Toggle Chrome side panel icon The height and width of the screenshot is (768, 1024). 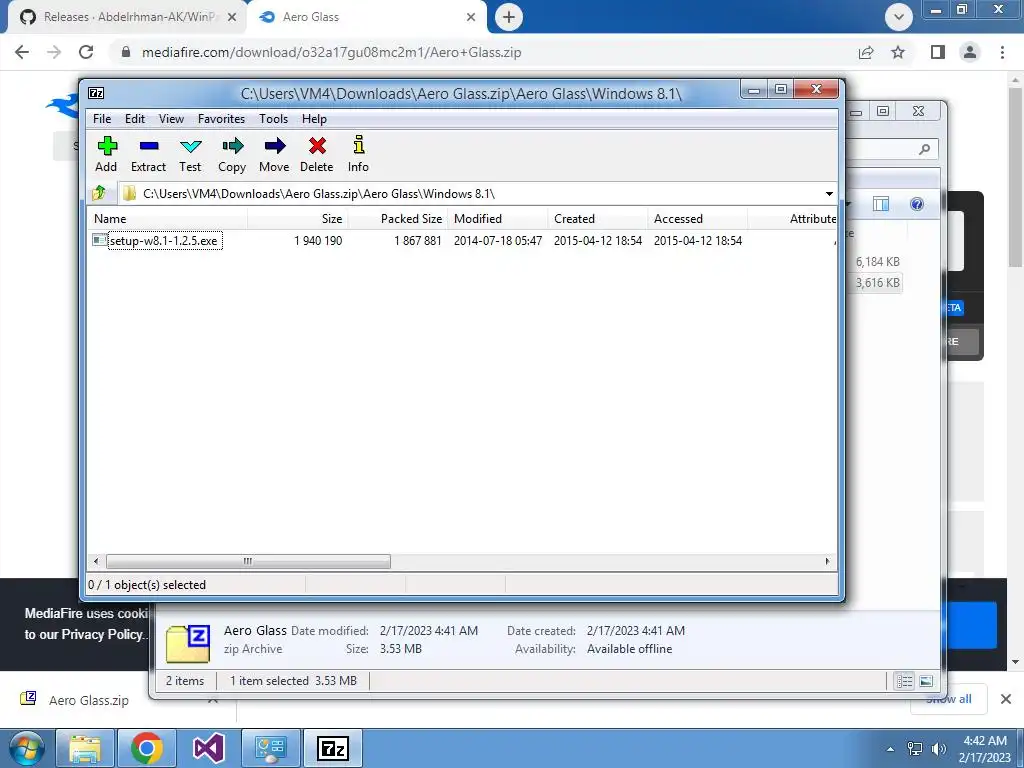pyautogui.click(x=938, y=52)
